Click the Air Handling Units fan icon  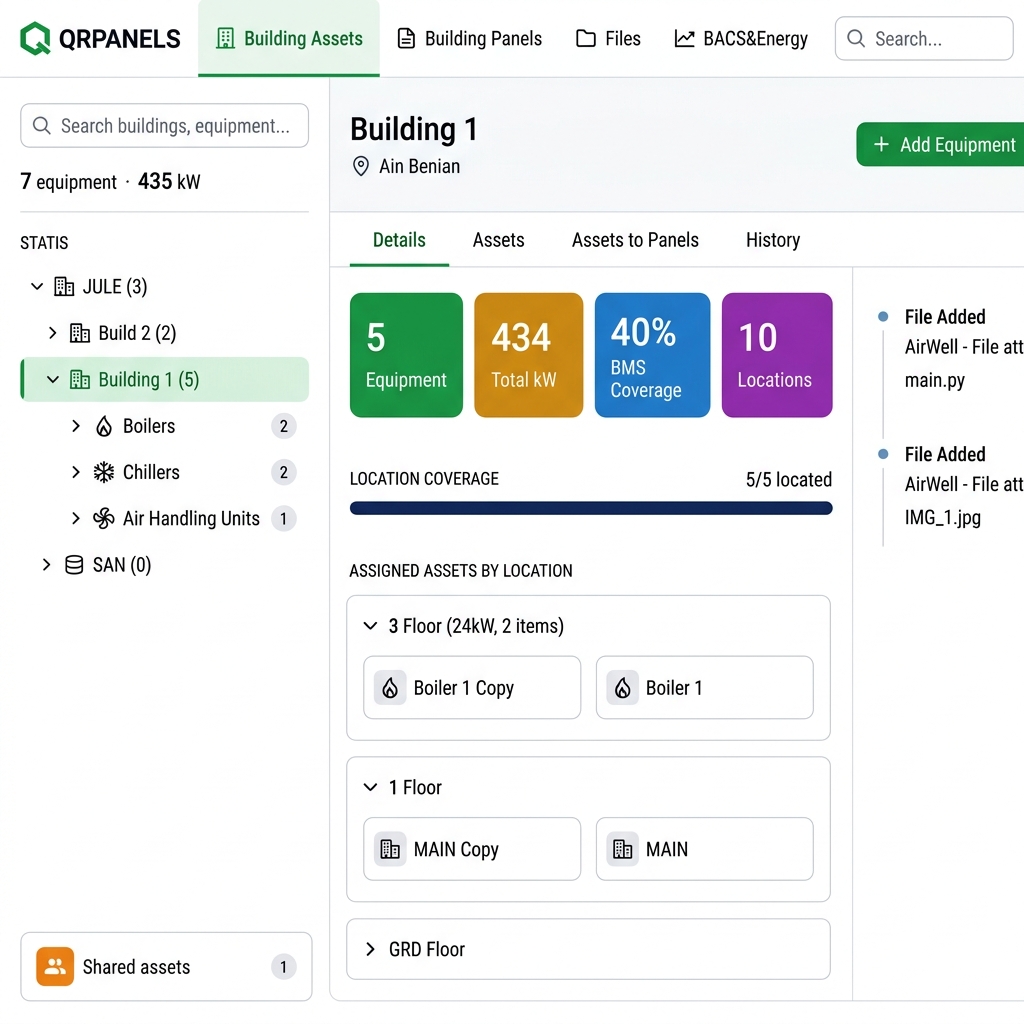[104, 519]
